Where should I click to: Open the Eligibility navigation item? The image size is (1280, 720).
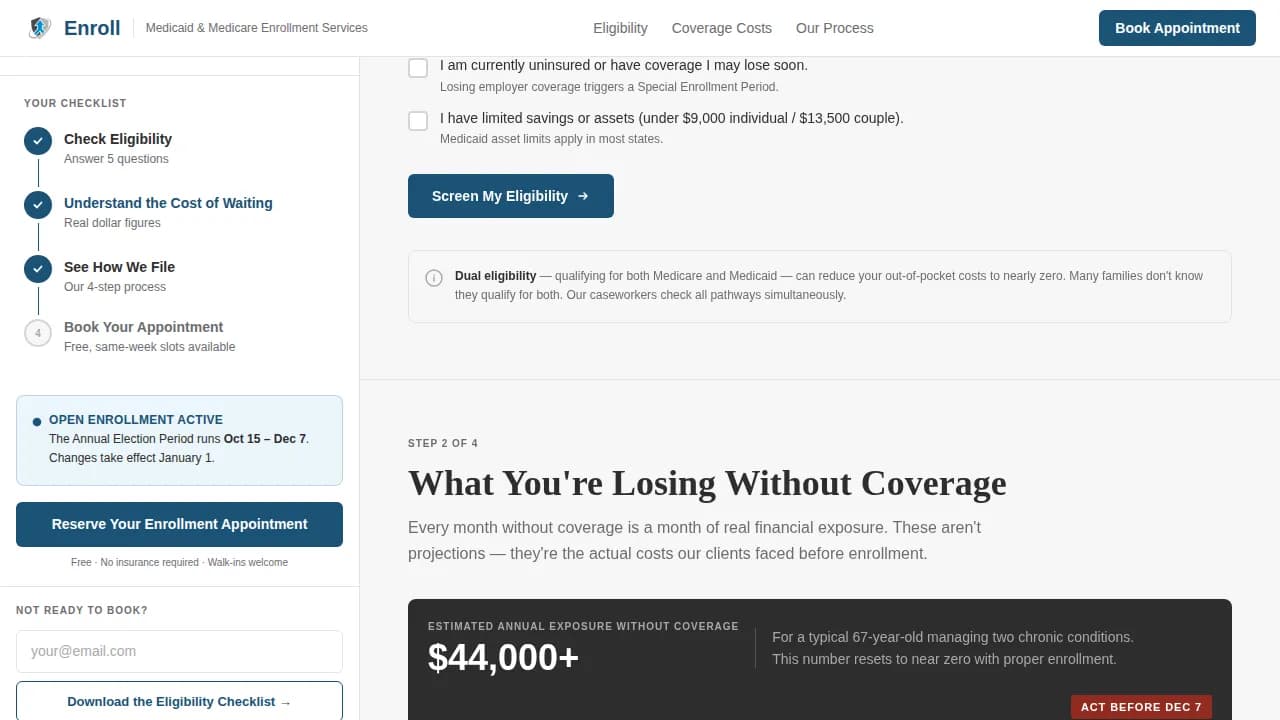(620, 28)
